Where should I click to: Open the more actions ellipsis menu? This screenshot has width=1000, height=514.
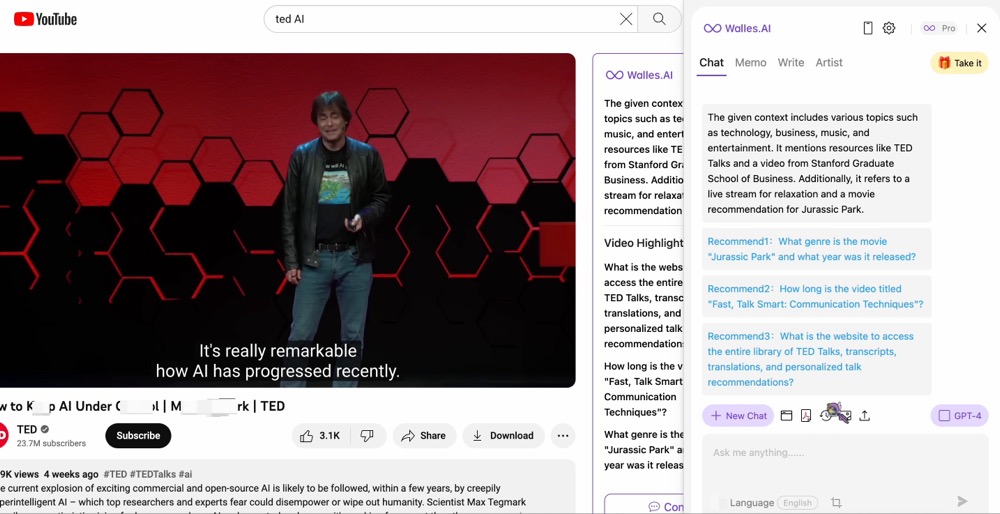pyautogui.click(x=562, y=436)
